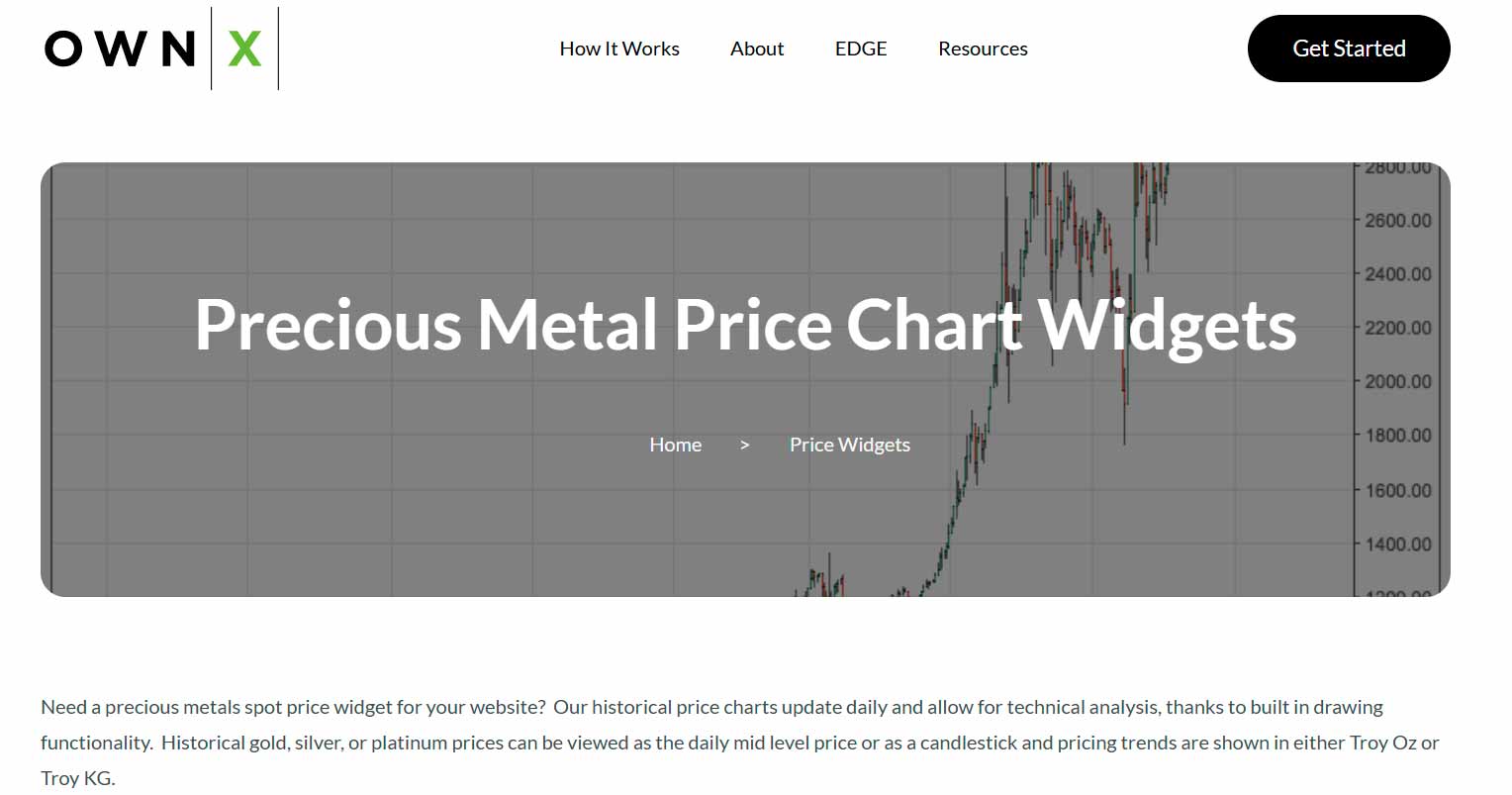Open the Resources menu item

point(983,49)
